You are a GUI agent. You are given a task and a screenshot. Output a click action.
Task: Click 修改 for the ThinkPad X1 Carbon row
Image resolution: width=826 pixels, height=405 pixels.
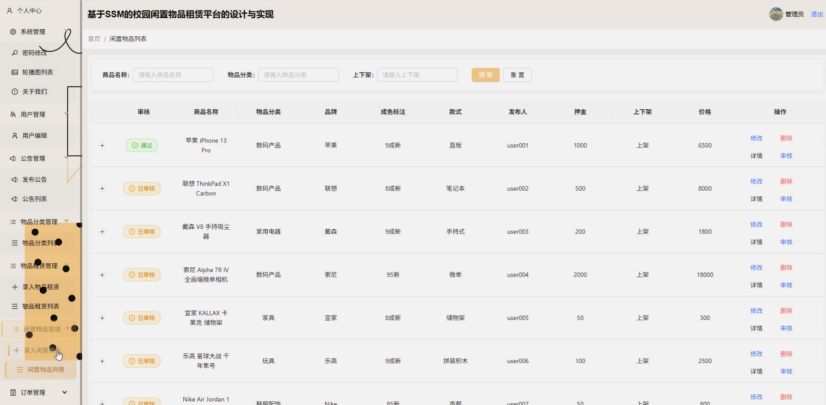(756, 181)
